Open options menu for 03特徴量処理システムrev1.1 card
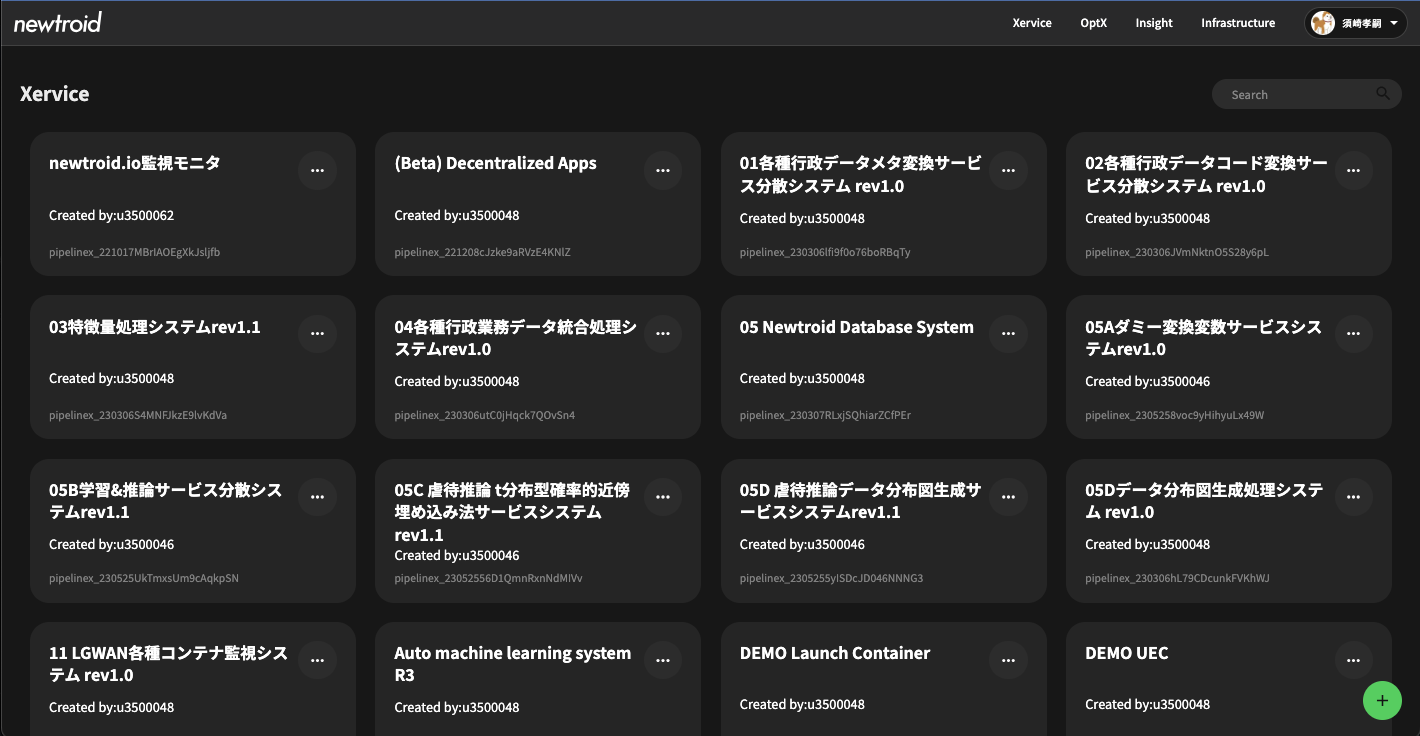 [317, 334]
